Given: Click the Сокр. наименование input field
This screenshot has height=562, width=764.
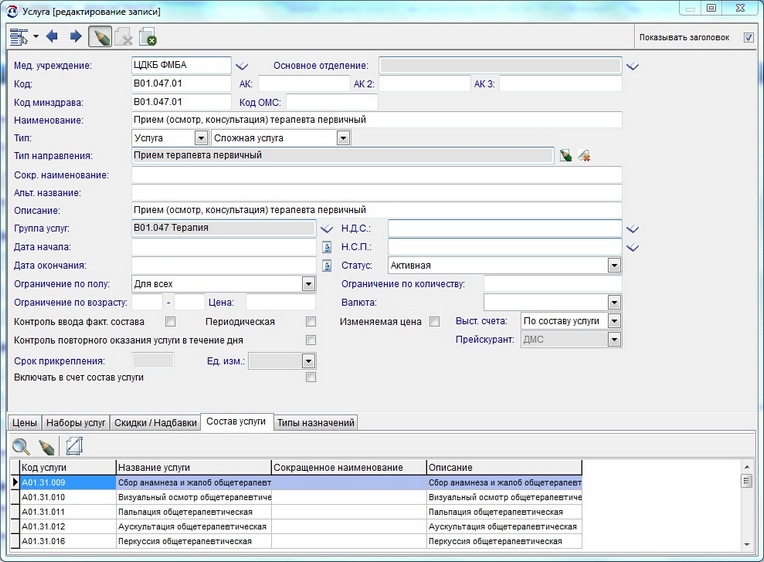Looking at the screenshot, I should (x=377, y=175).
